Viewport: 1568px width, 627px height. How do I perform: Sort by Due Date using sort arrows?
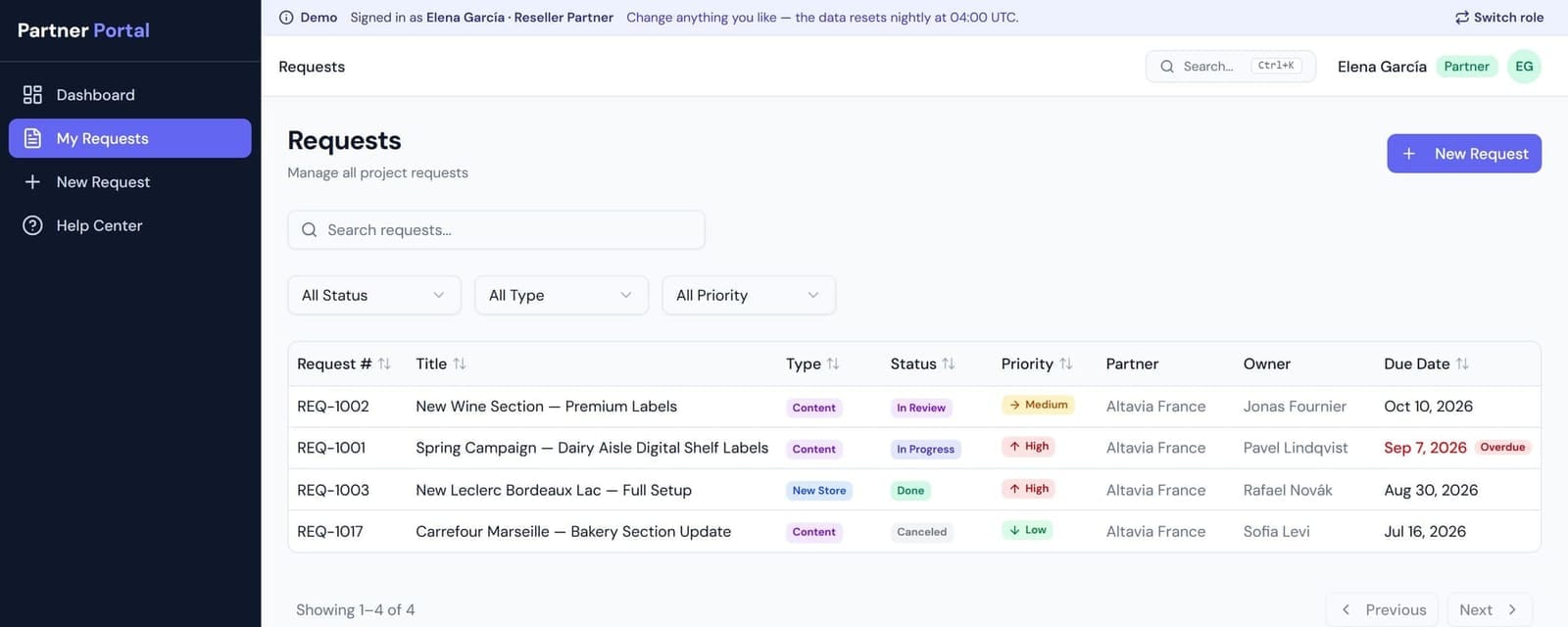tap(1462, 363)
